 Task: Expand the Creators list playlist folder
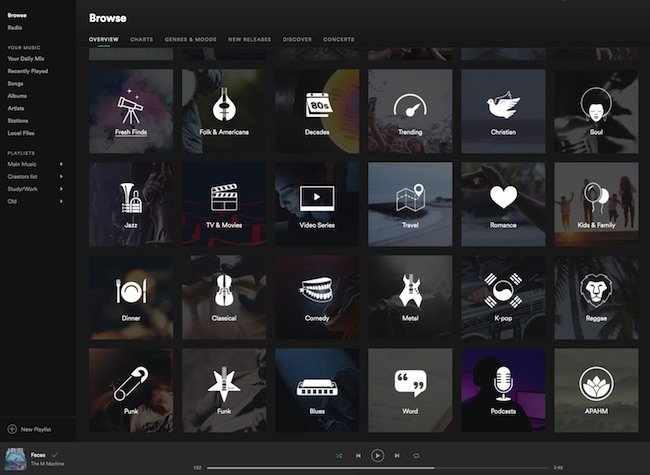pos(61,176)
